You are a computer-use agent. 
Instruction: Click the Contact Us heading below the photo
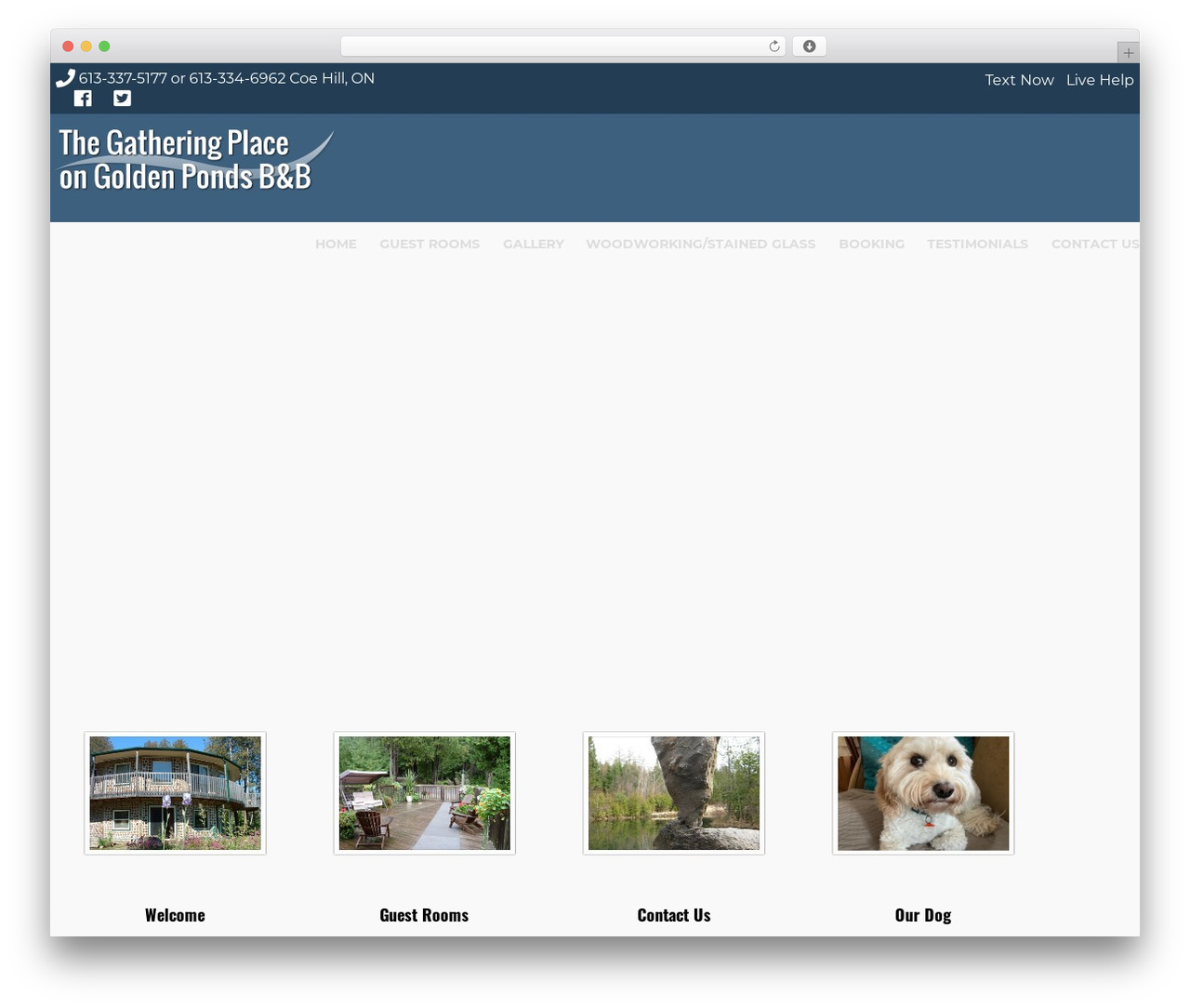pos(674,915)
